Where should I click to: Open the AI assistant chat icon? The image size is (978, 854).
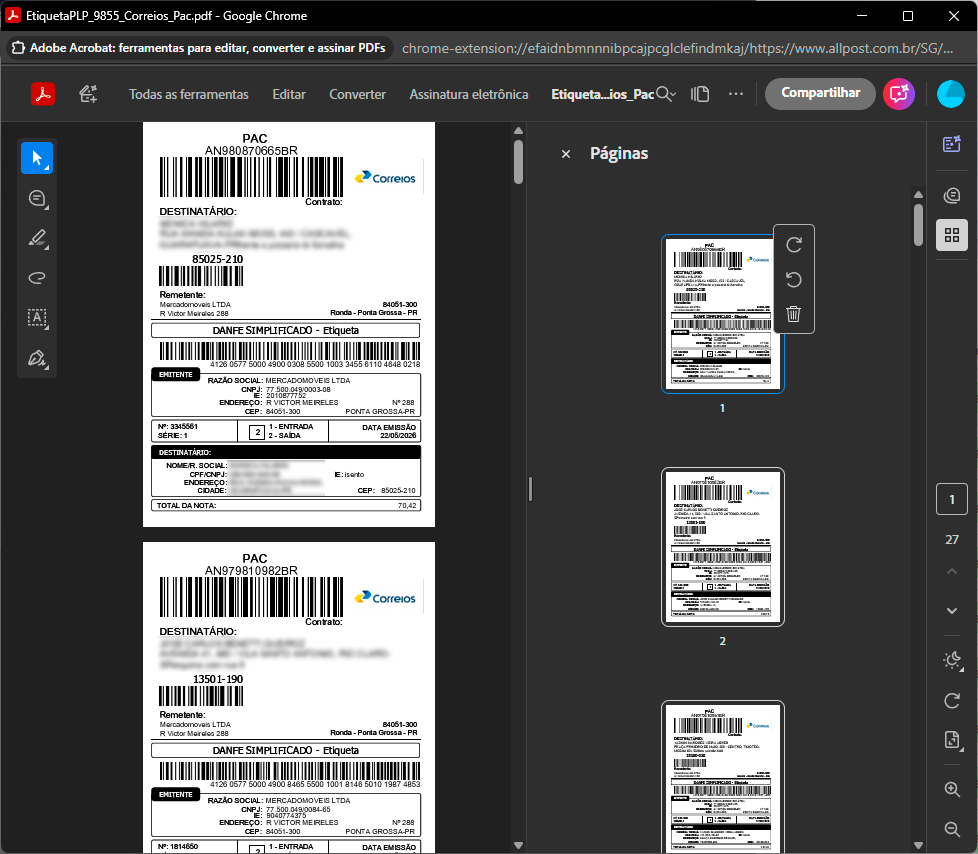coord(899,94)
